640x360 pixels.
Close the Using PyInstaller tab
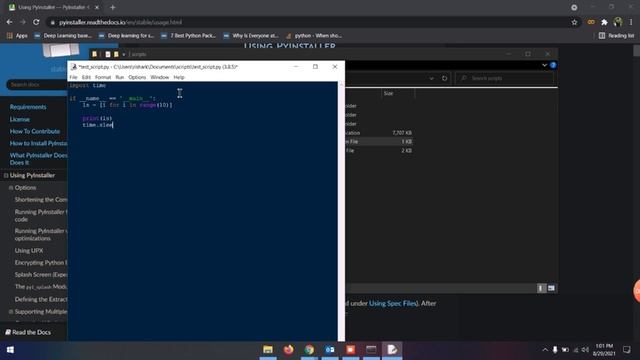point(97,7)
